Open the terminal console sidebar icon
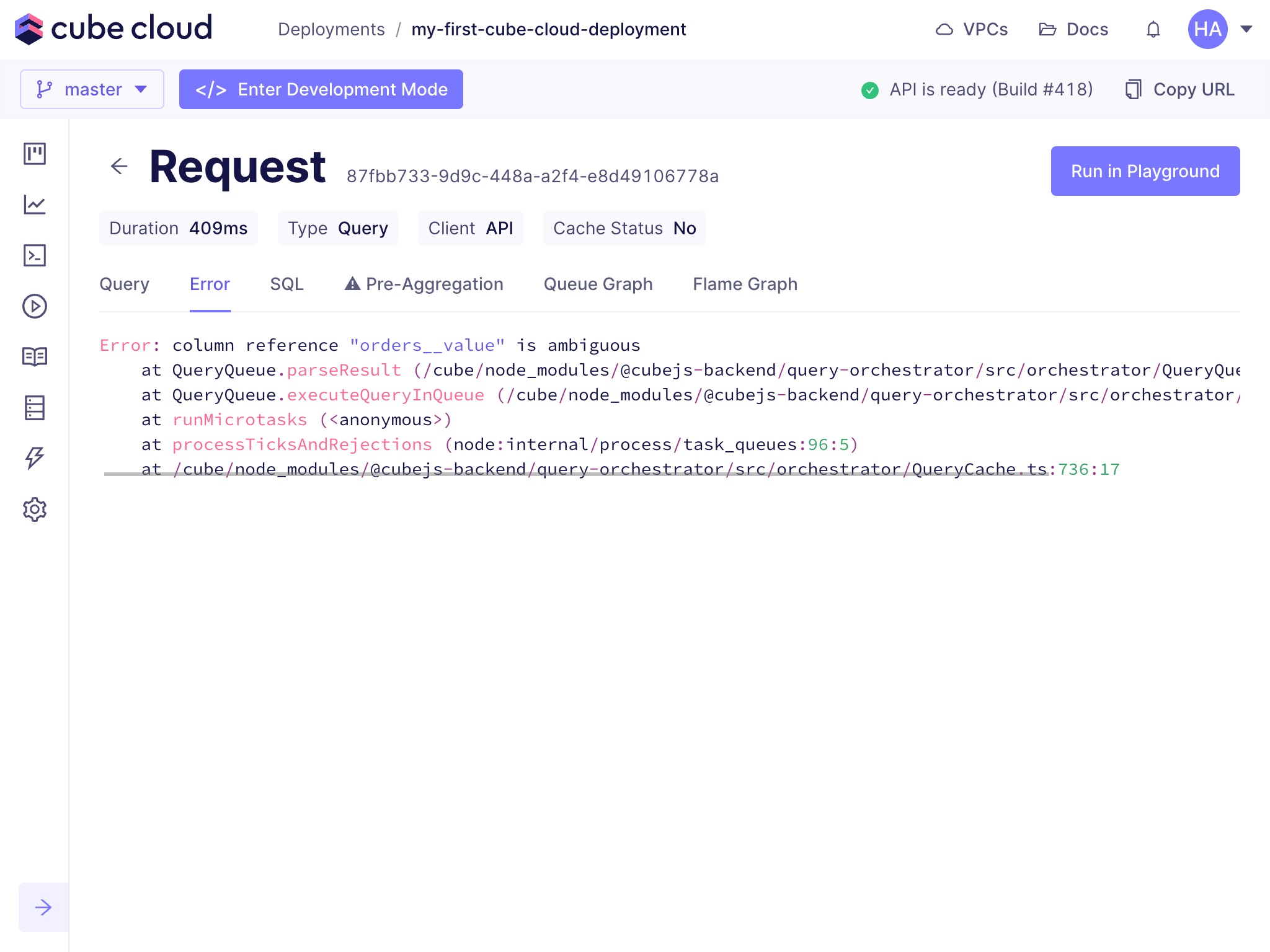The image size is (1270, 952). [35, 255]
